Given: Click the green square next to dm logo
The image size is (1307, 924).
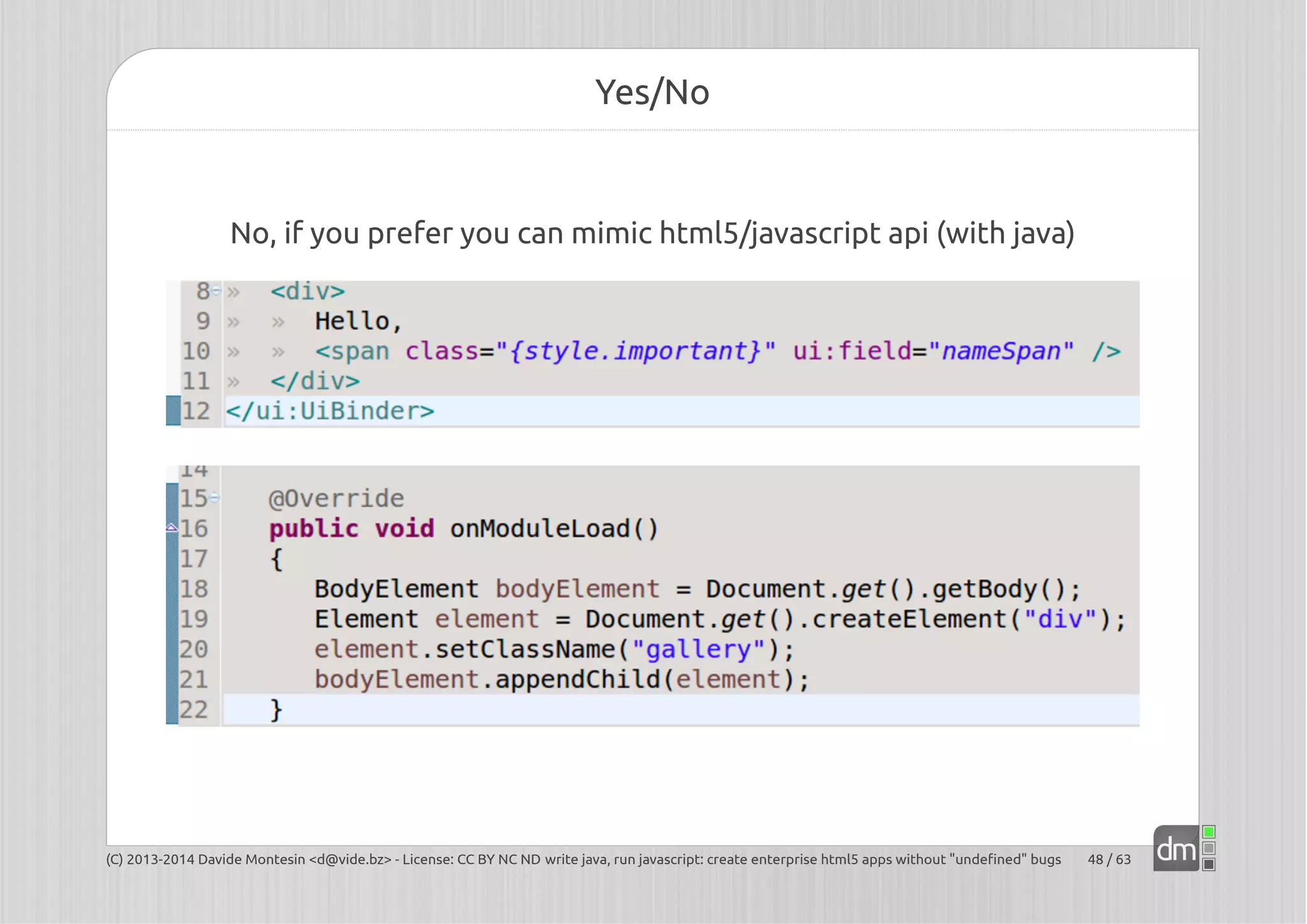Looking at the screenshot, I should click(x=1208, y=832).
